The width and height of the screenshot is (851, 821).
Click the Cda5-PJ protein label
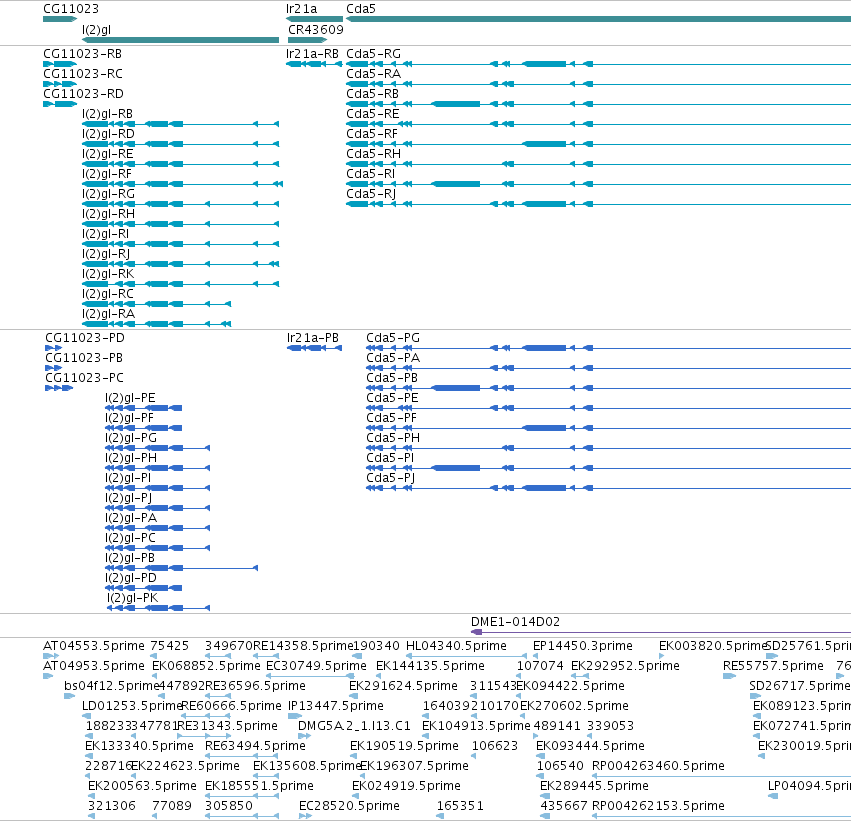(x=391, y=478)
